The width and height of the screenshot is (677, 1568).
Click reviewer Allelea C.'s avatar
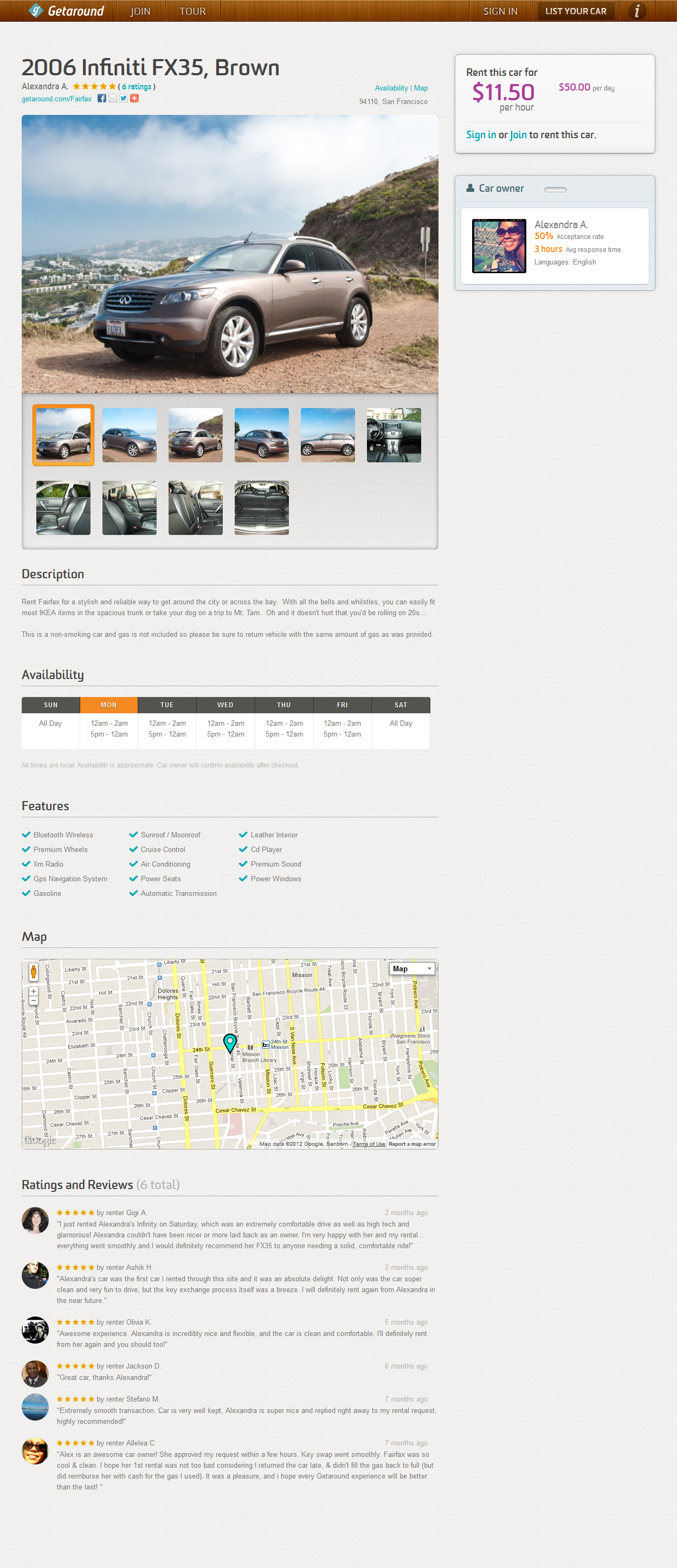click(x=35, y=1450)
